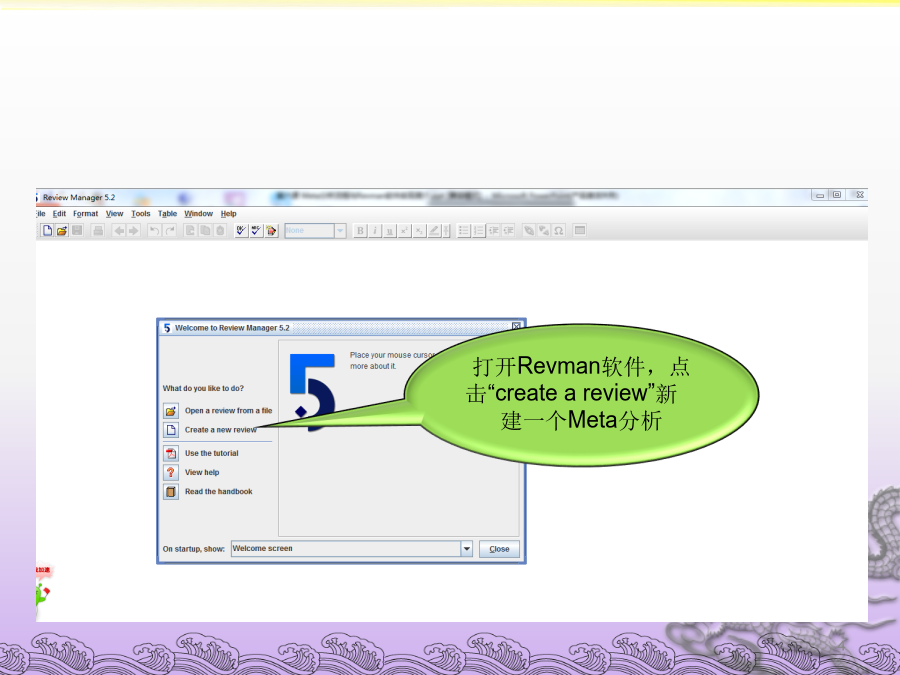900x675 pixels.
Task: Click the Welcome to Review Manager 5.2 title
Action: (x=232, y=328)
